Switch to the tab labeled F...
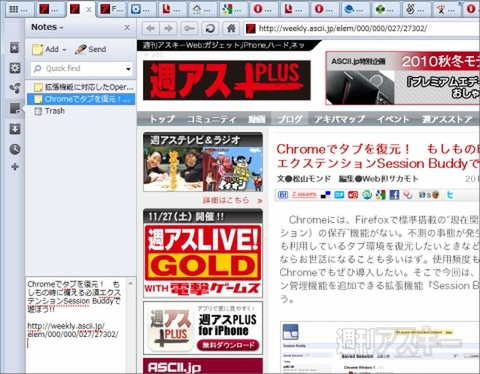The image size is (480, 374). pos(112,9)
